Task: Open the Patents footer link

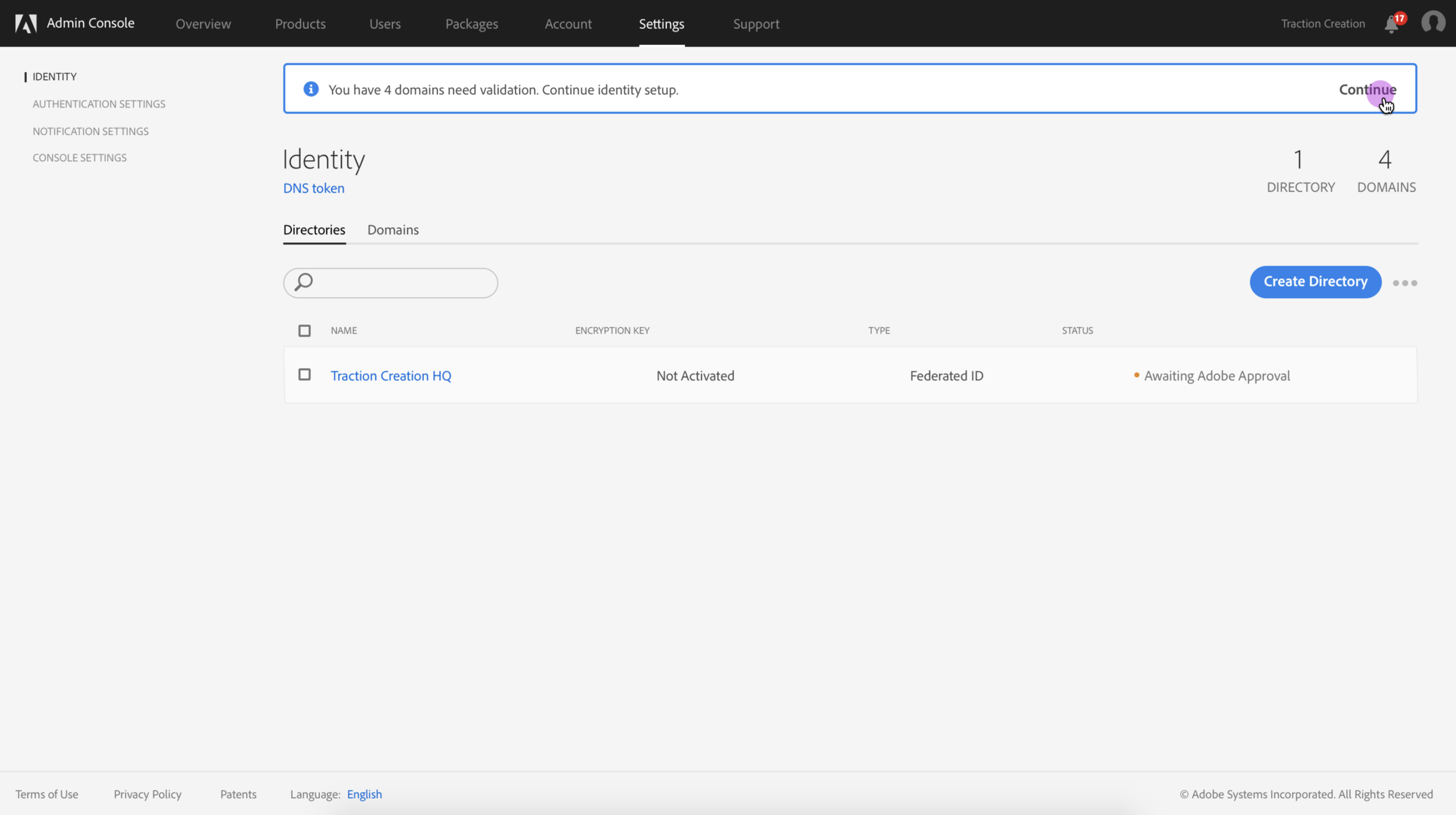Action: 238,794
